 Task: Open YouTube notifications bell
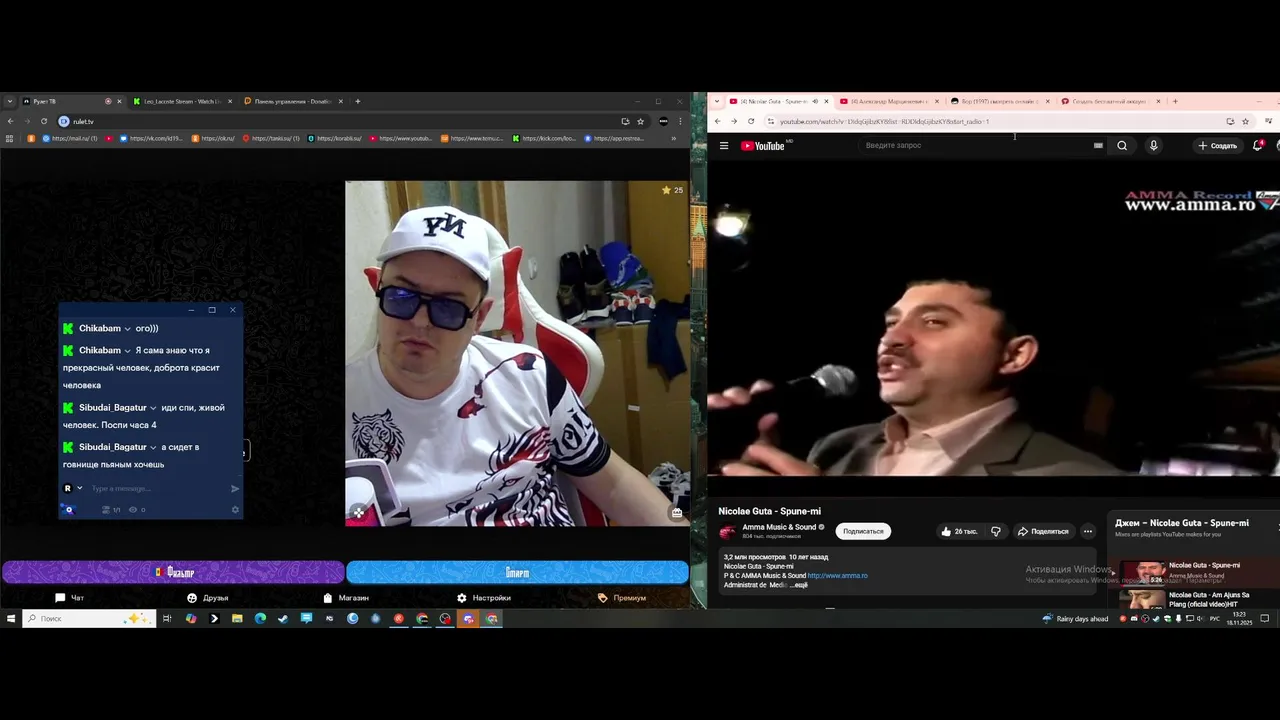(1258, 146)
